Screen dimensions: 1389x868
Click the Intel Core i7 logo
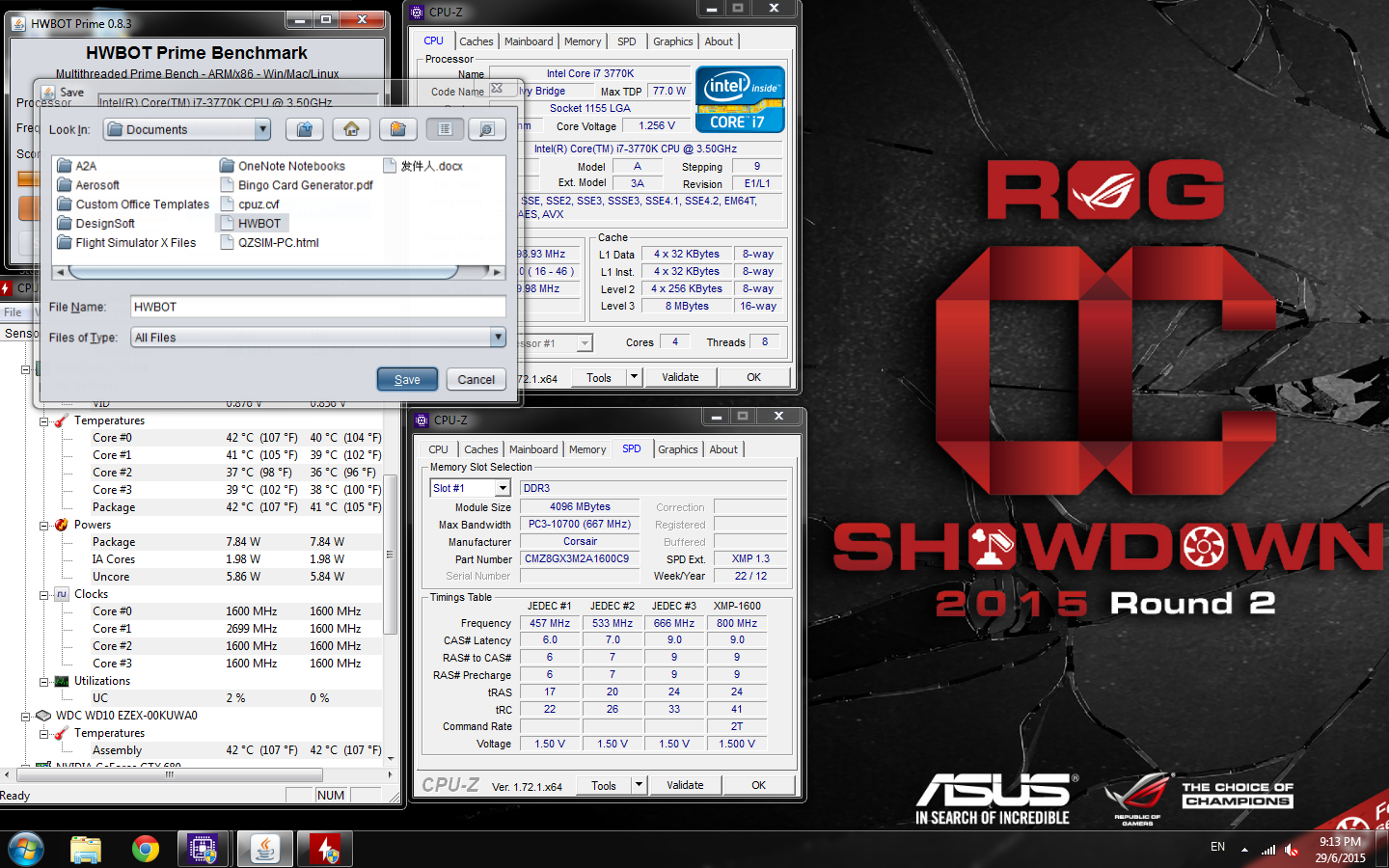tap(740, 99)
